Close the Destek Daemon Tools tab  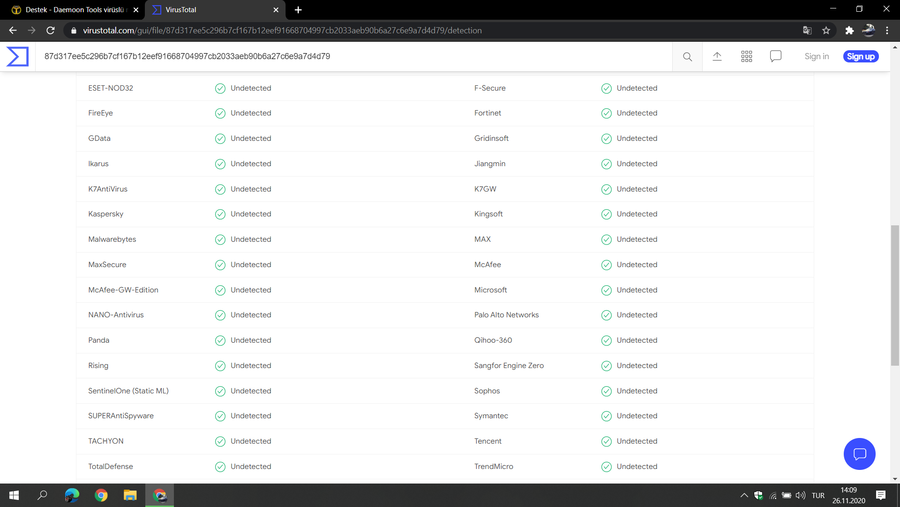pyautogui.click(x=135, y=10)
